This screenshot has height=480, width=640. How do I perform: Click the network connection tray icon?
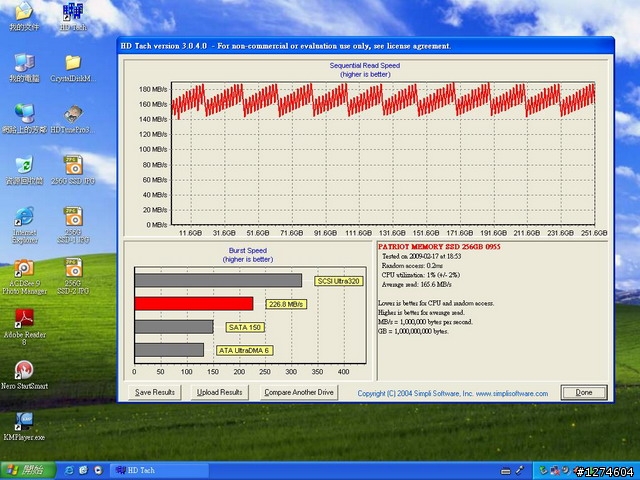[555, 470]
